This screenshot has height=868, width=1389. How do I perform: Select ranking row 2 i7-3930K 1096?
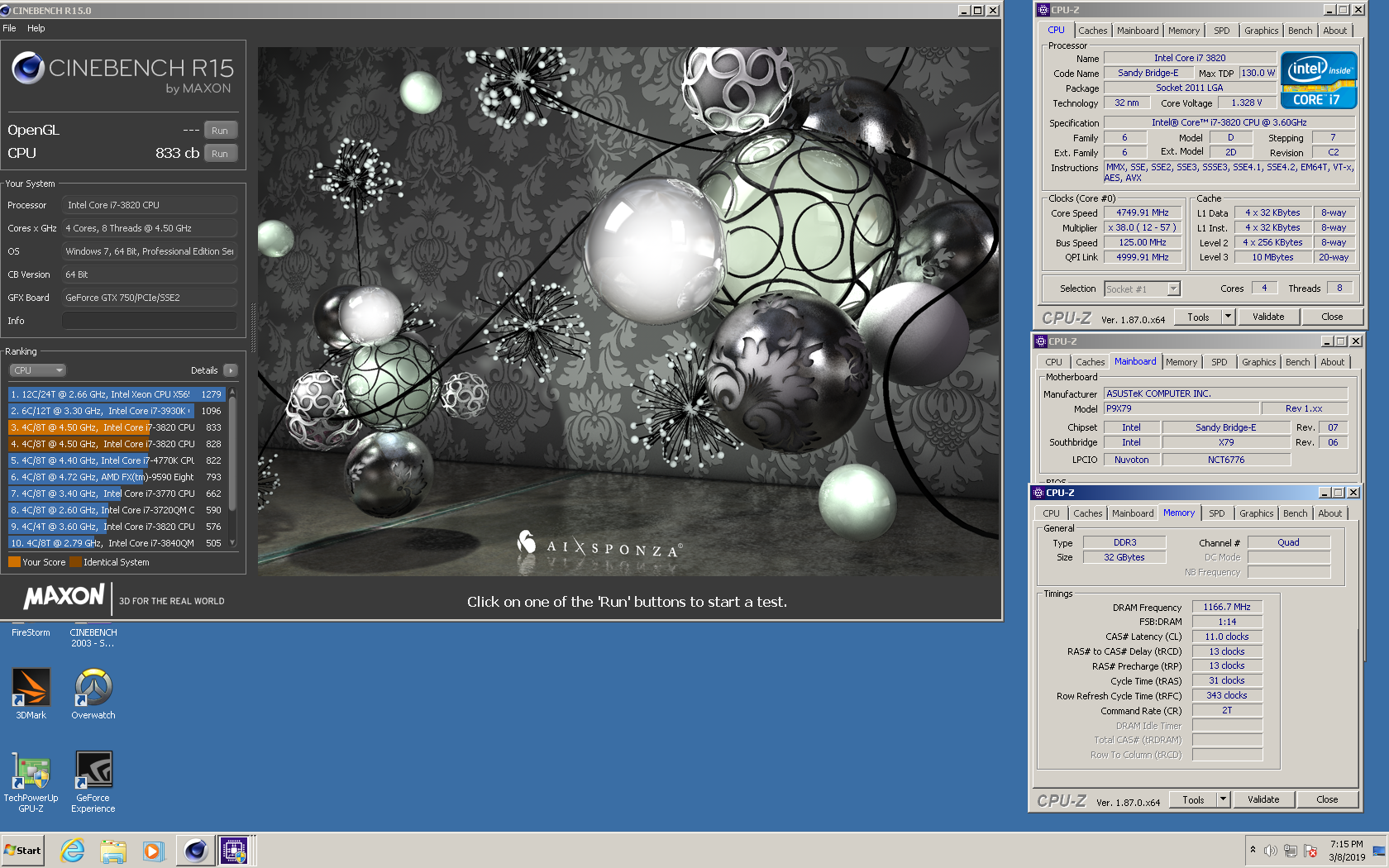pos(117,411)
